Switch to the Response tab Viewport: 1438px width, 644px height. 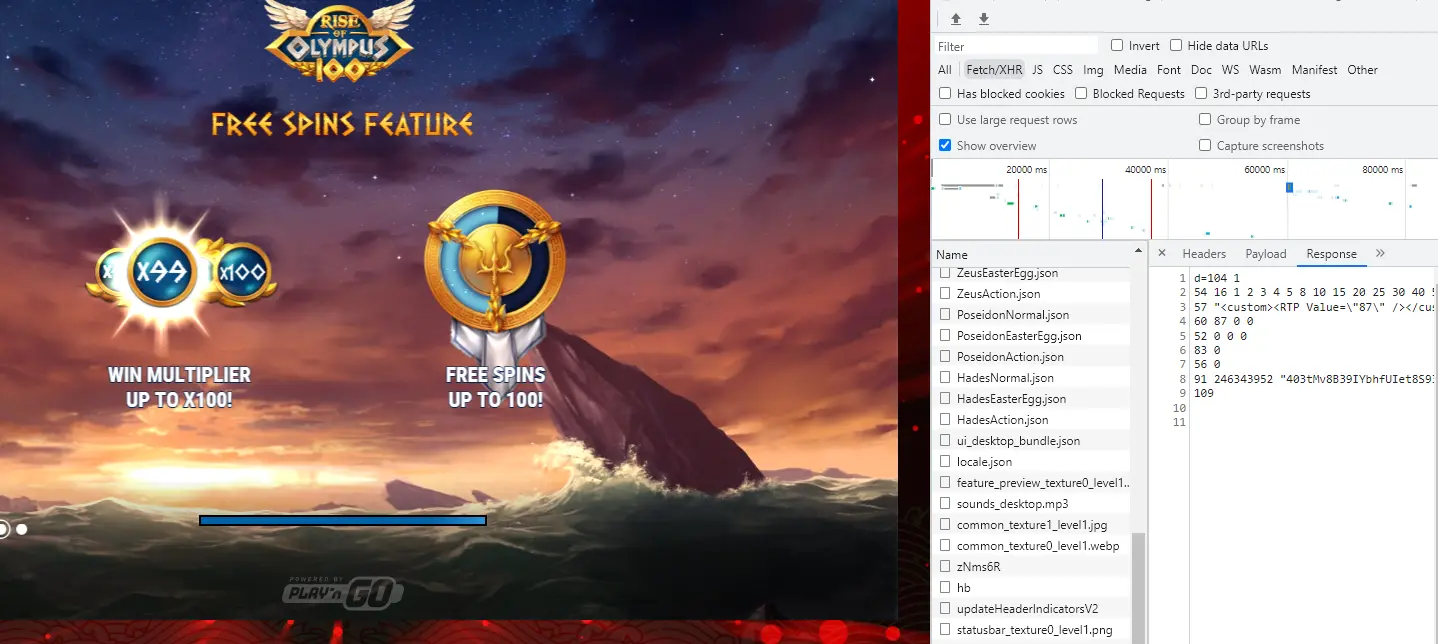(1332, 254)
